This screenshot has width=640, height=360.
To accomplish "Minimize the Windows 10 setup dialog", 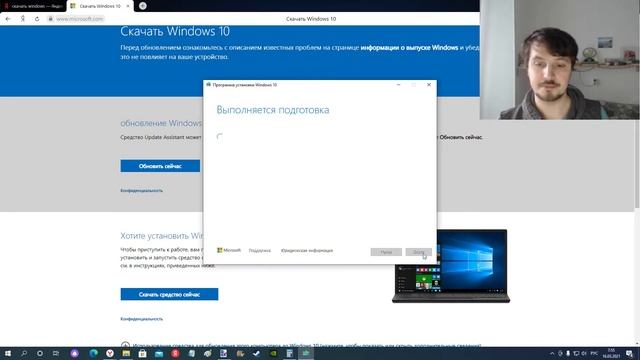I will 399,85.
